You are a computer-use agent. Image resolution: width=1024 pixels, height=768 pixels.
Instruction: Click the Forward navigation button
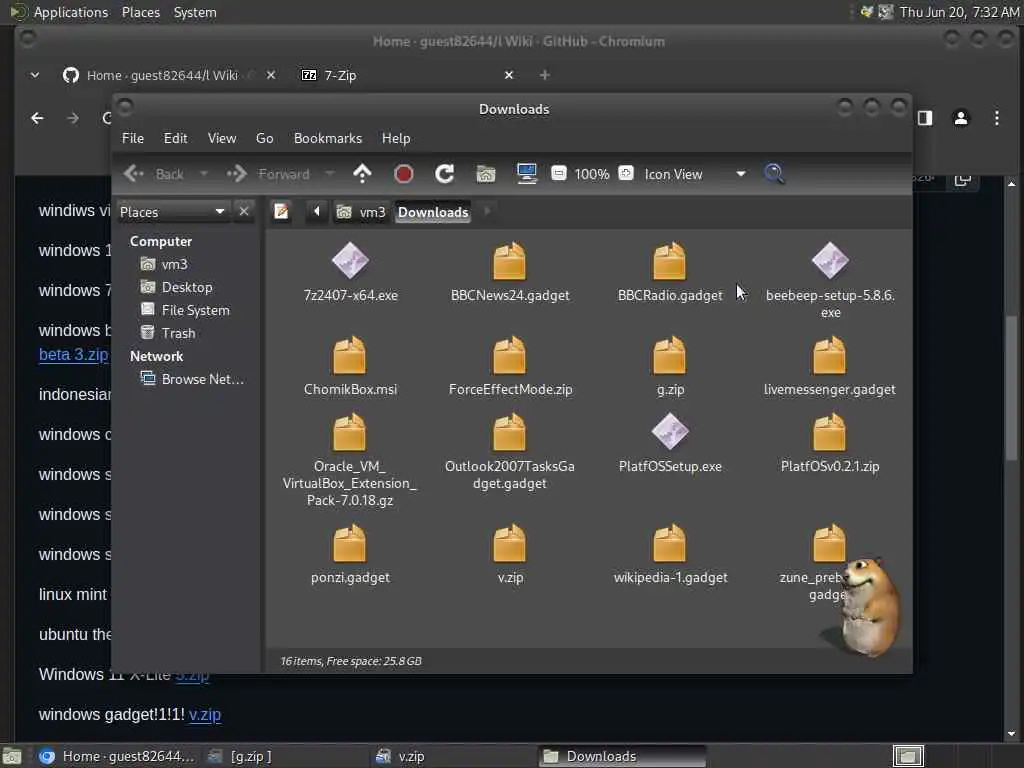[268, 174]
